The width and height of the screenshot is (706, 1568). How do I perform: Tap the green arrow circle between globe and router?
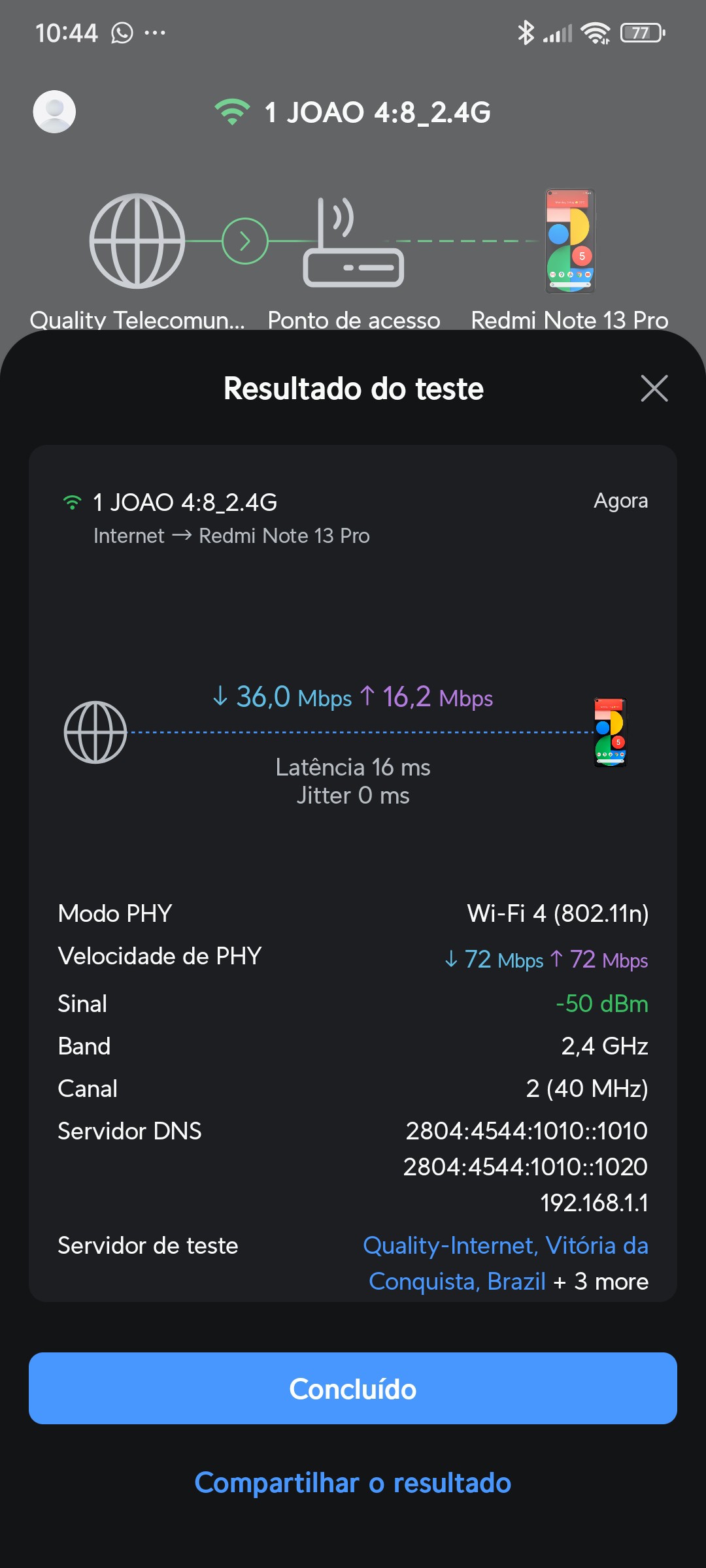(x=245, y=241)
